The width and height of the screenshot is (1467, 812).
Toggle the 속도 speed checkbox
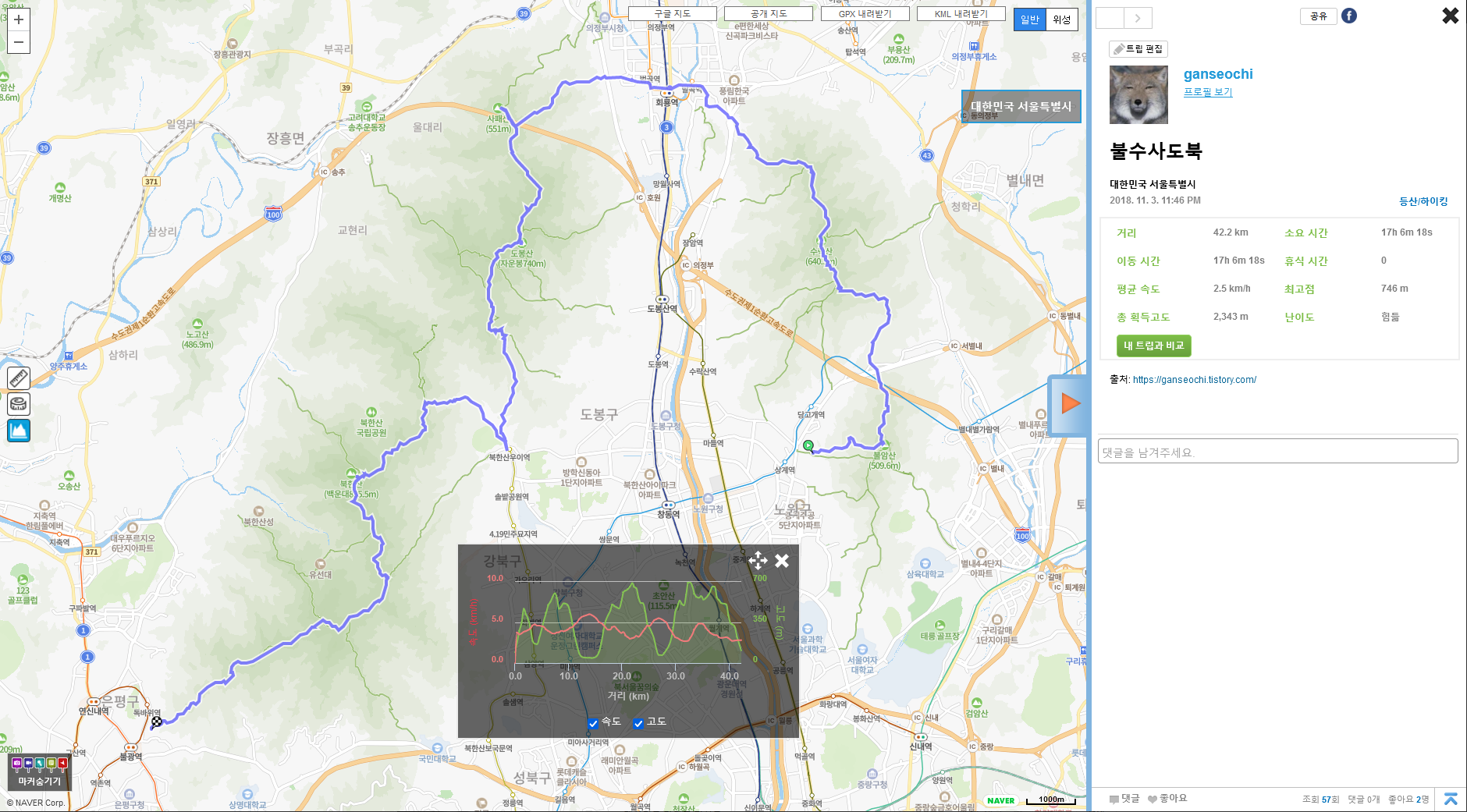[x=593, y=723]
